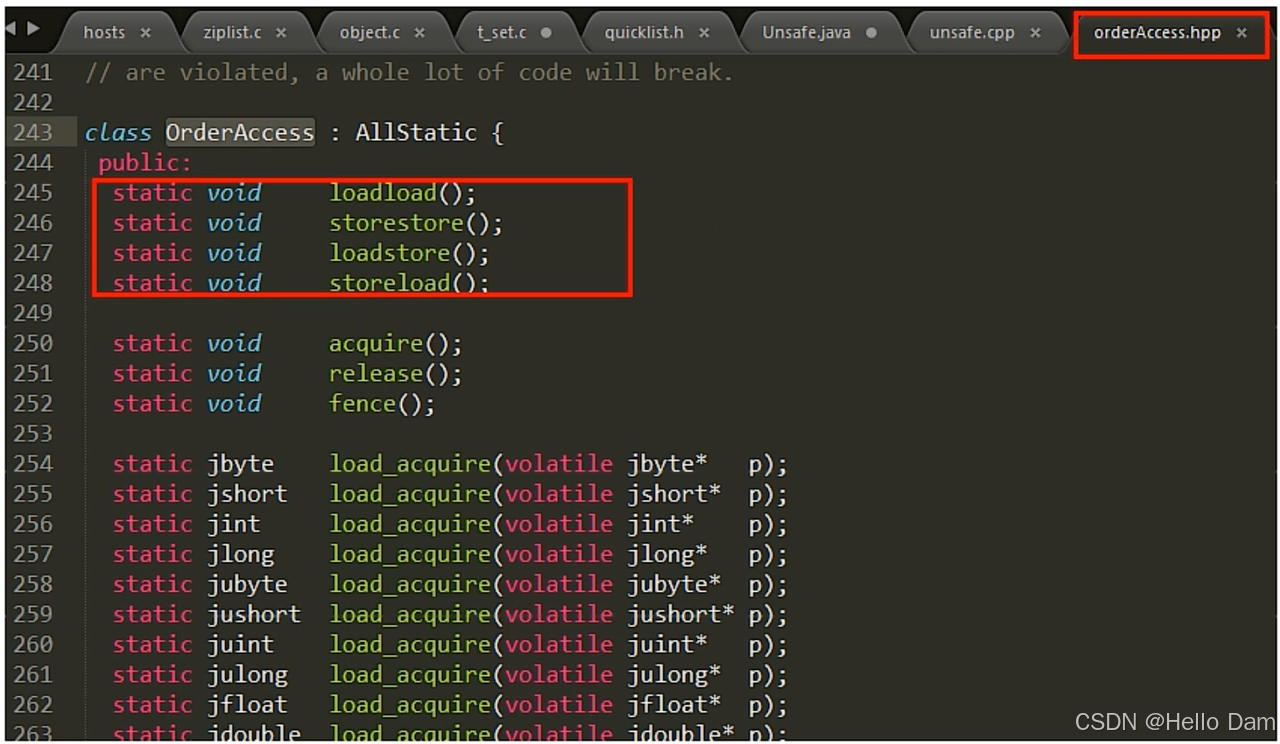Viewport: 1280px width, 744px height.
Task: Click the jushort* parameter type on line 259
Action: (681, 614)
